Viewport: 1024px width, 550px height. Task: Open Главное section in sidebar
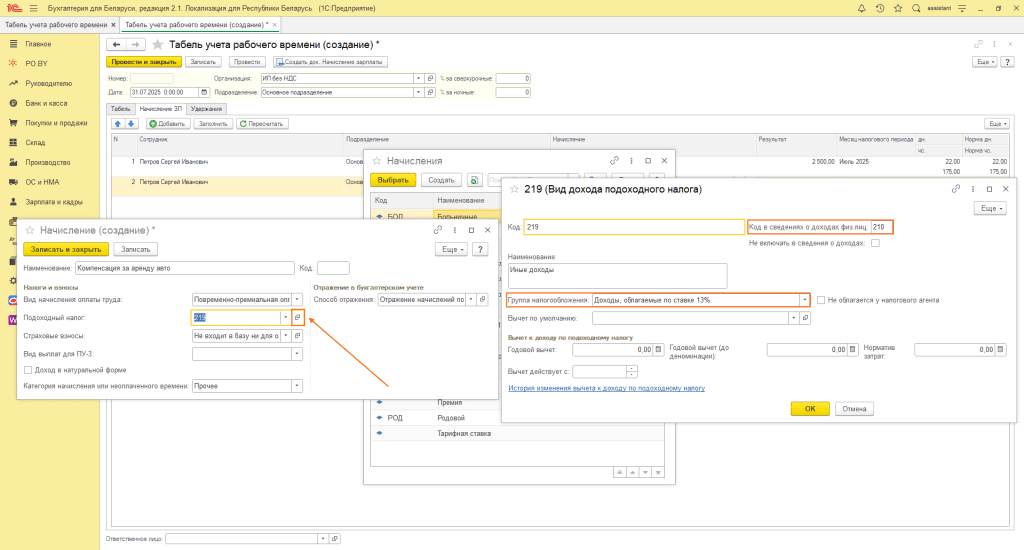38,44
